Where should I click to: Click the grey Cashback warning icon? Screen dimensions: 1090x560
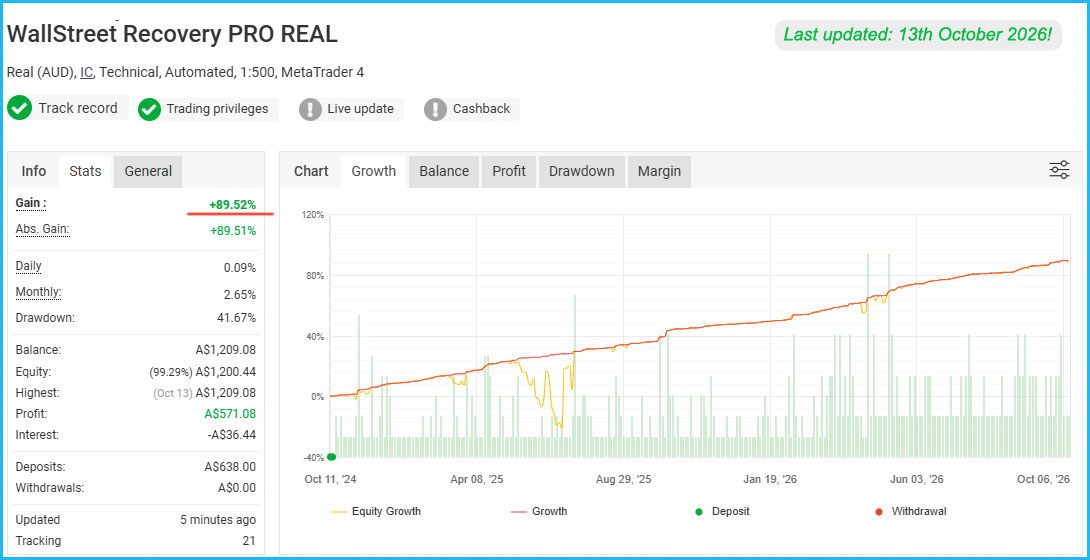coord(435,109)
